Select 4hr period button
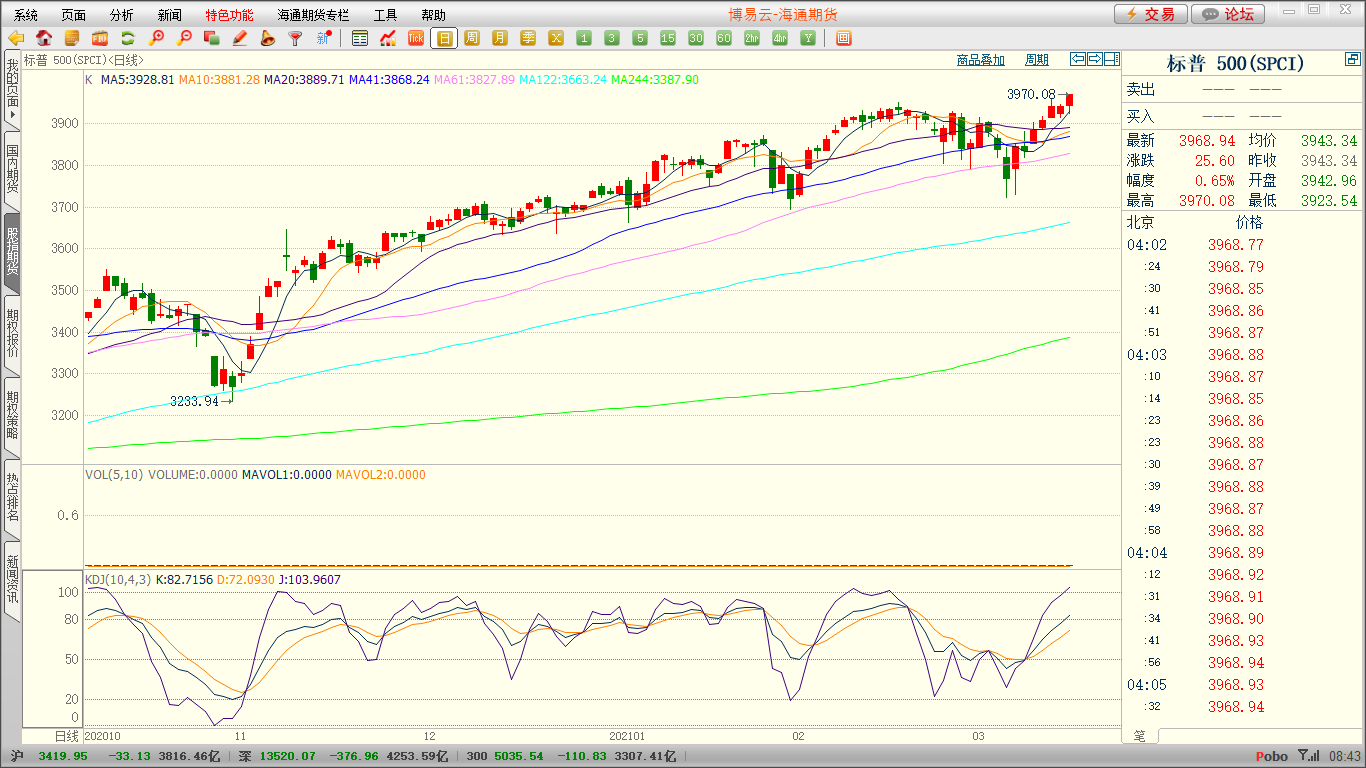The width and height of the screenshot is (1366, 768). (780, 38)
